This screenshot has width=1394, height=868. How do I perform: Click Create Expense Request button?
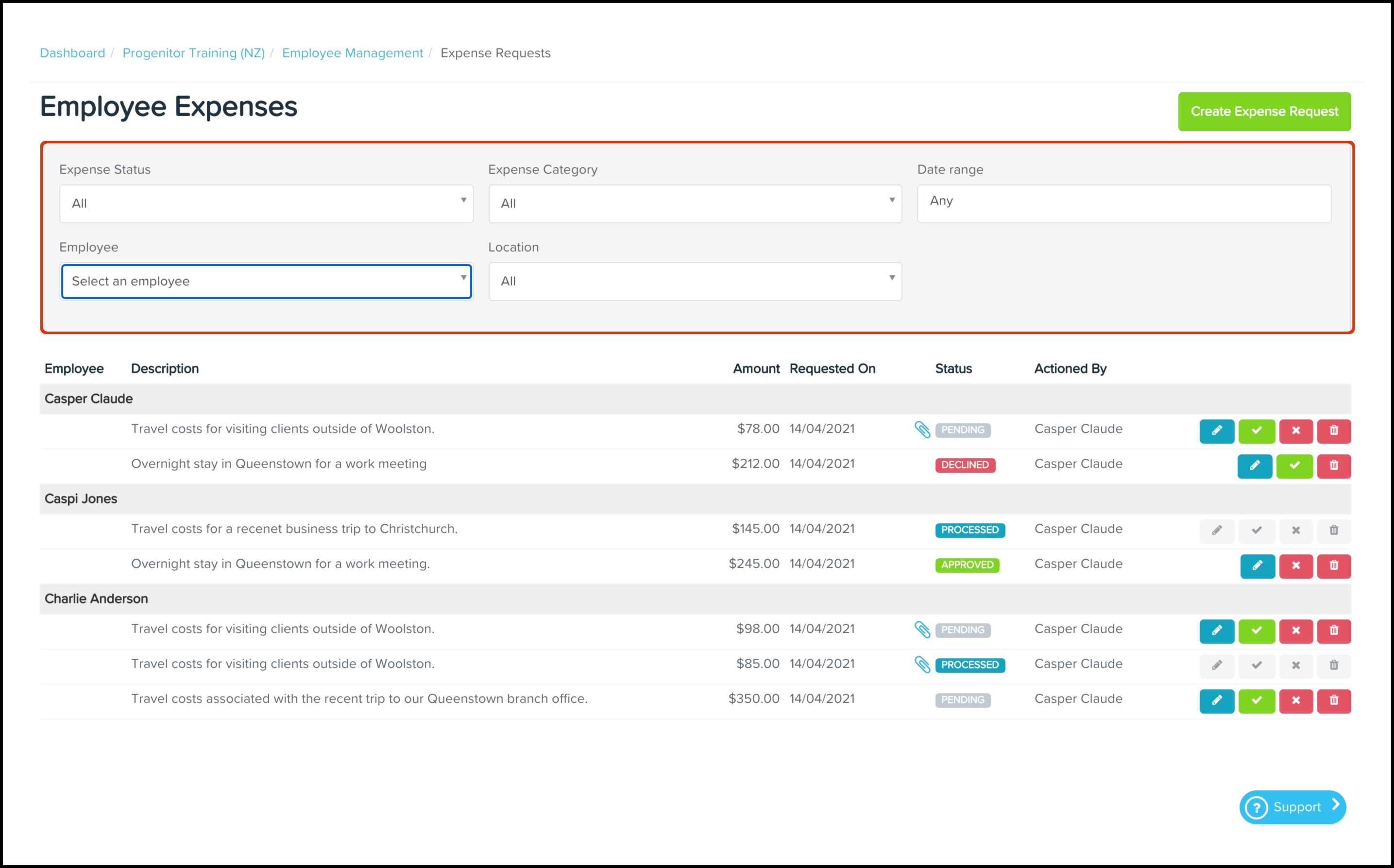pos(1264,111)
